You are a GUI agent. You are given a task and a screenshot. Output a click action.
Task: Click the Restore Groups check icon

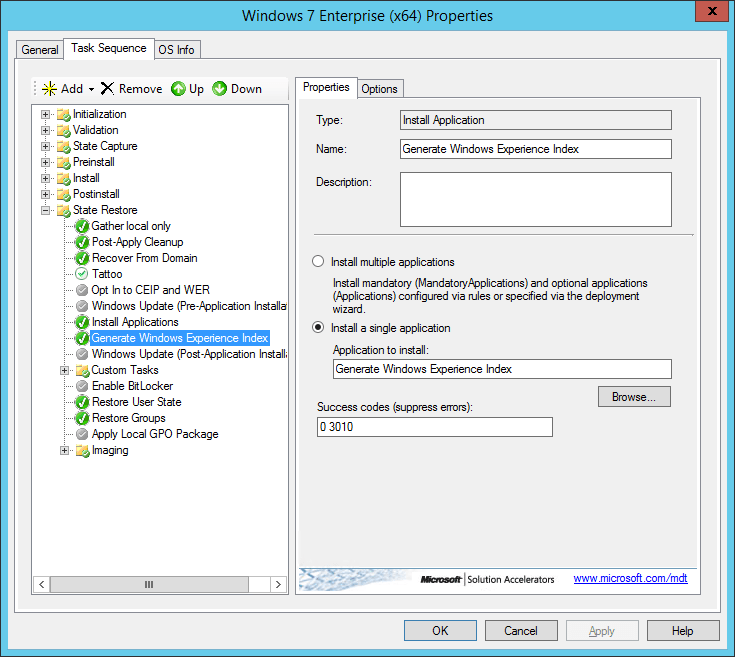coord(82,418)
